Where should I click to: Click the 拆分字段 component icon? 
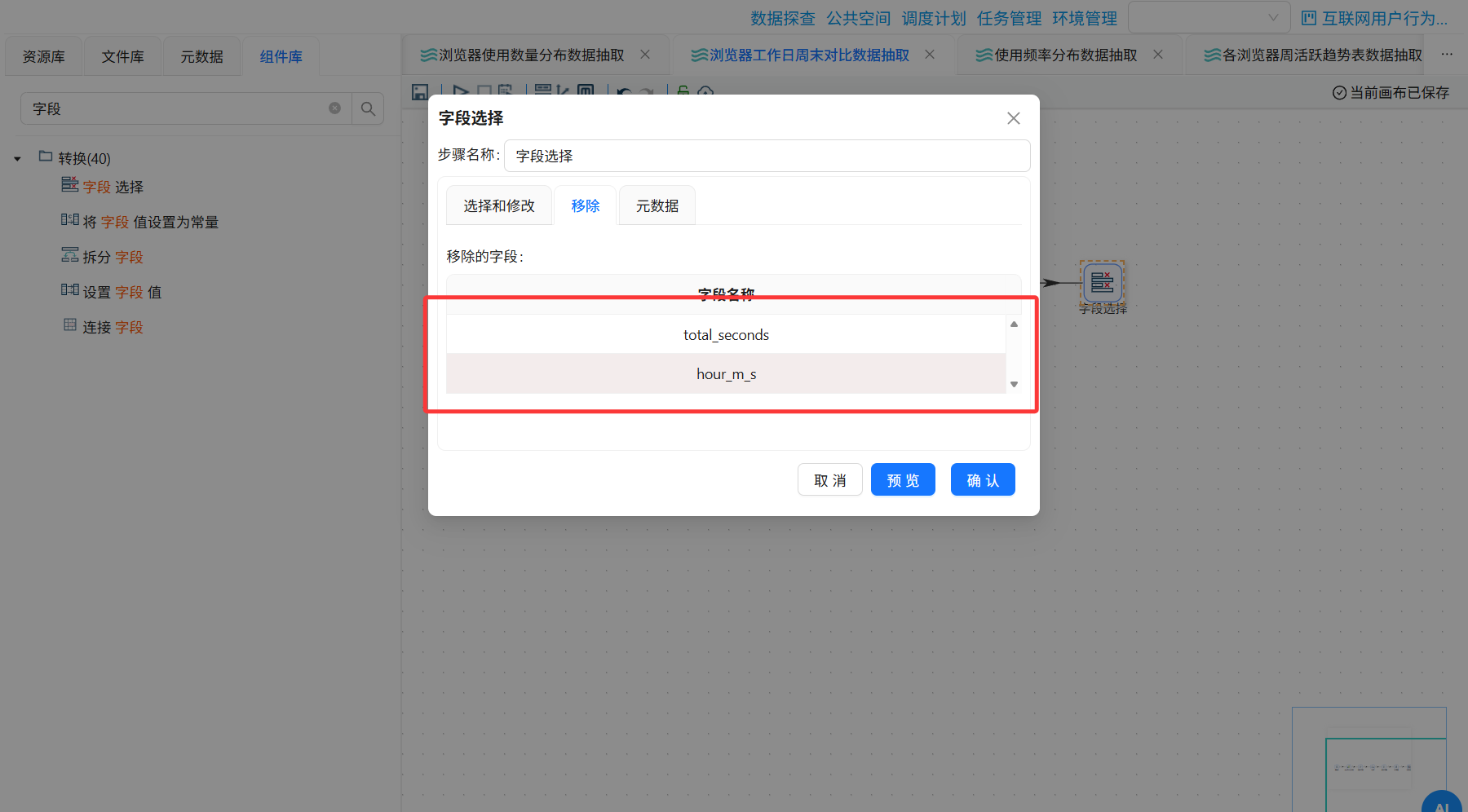click(x=69, y=255)
